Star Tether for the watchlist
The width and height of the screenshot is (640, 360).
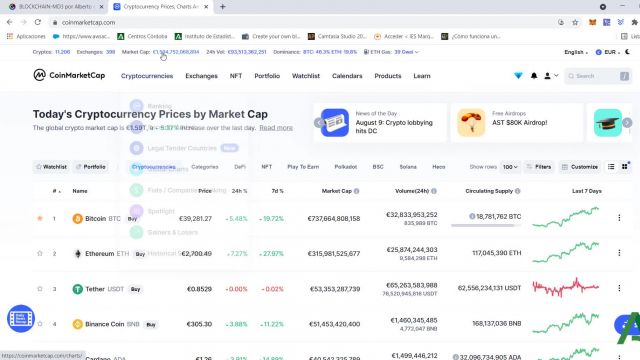40,289
